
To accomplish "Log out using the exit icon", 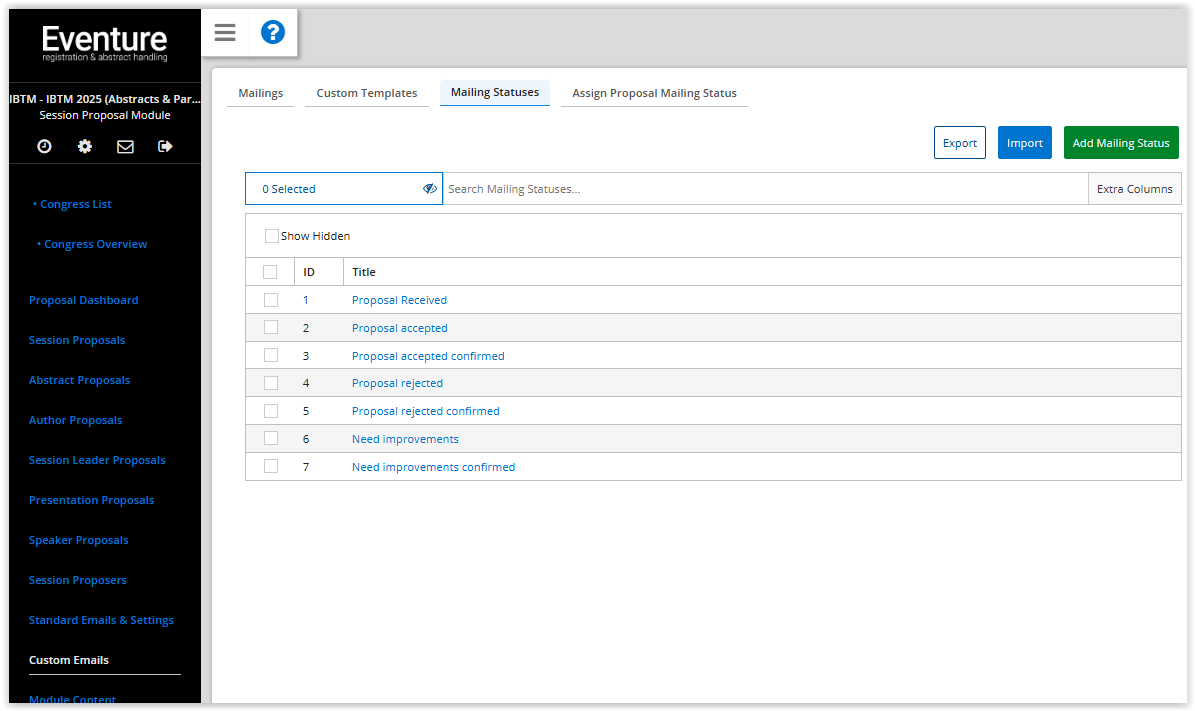I will [x=165, y=146].
